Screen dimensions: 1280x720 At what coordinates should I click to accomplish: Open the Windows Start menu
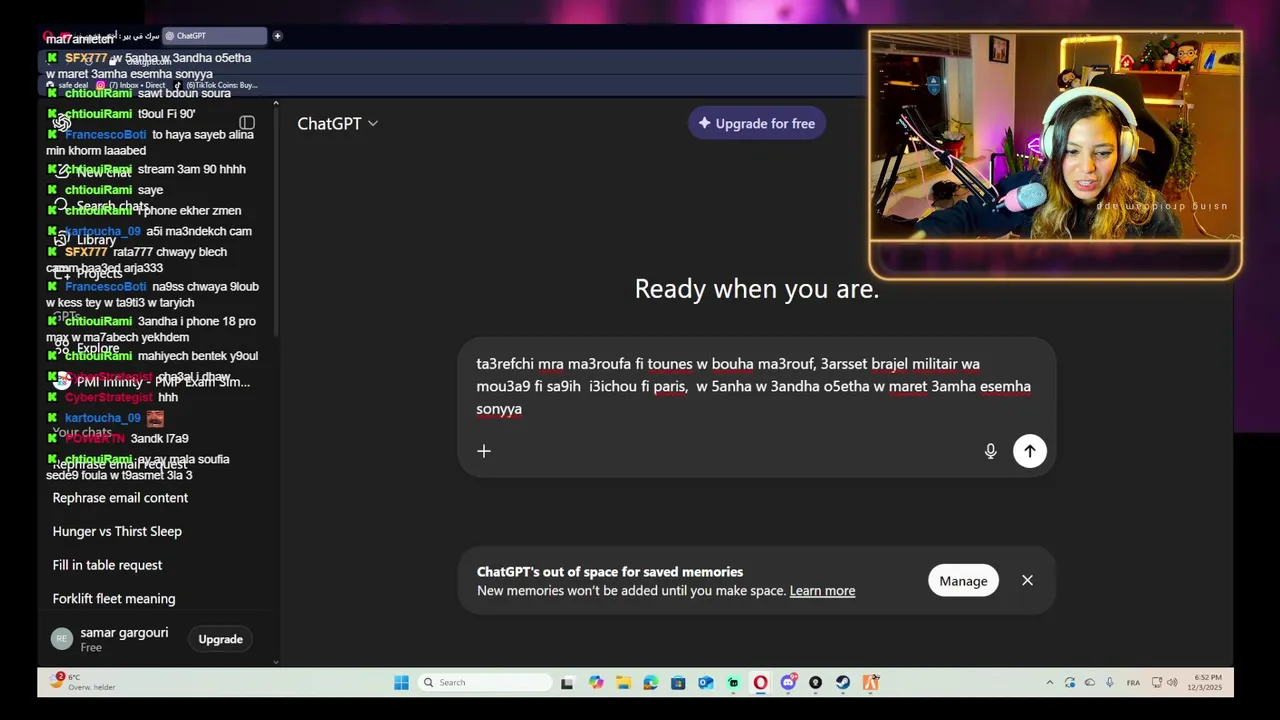pos(401,682)
